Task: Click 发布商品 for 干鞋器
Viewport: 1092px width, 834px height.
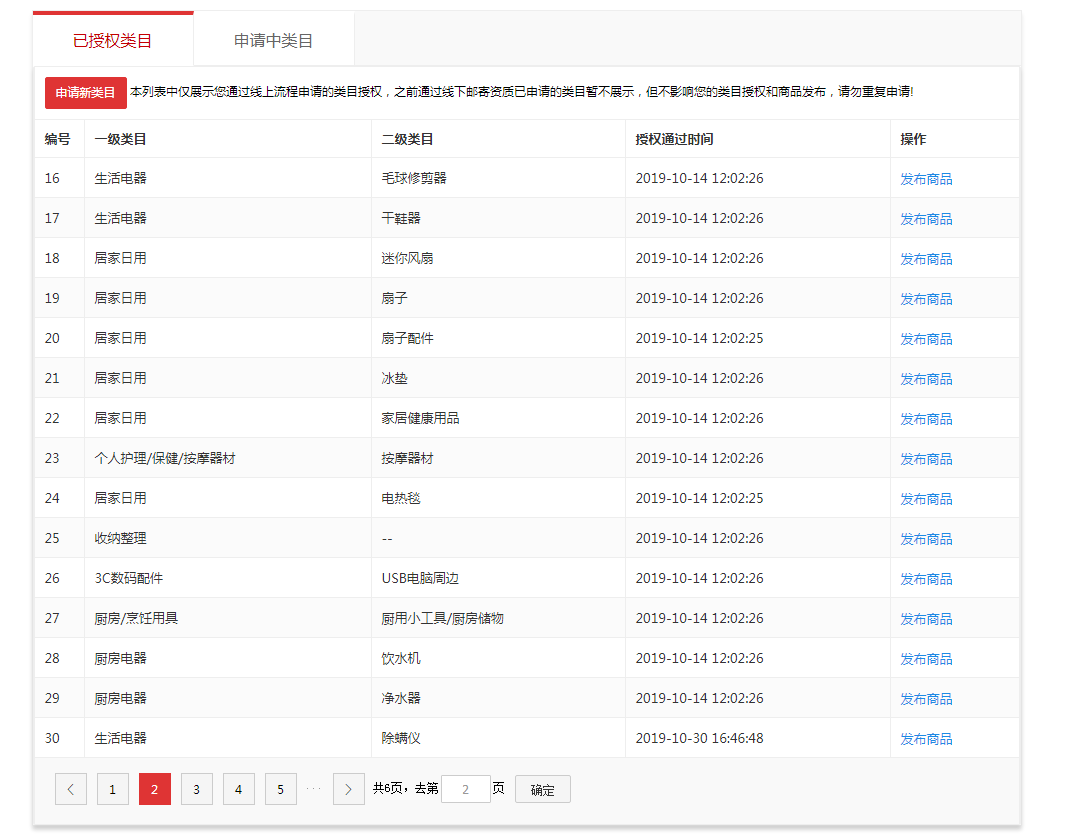Action: [x=925, y=218]
